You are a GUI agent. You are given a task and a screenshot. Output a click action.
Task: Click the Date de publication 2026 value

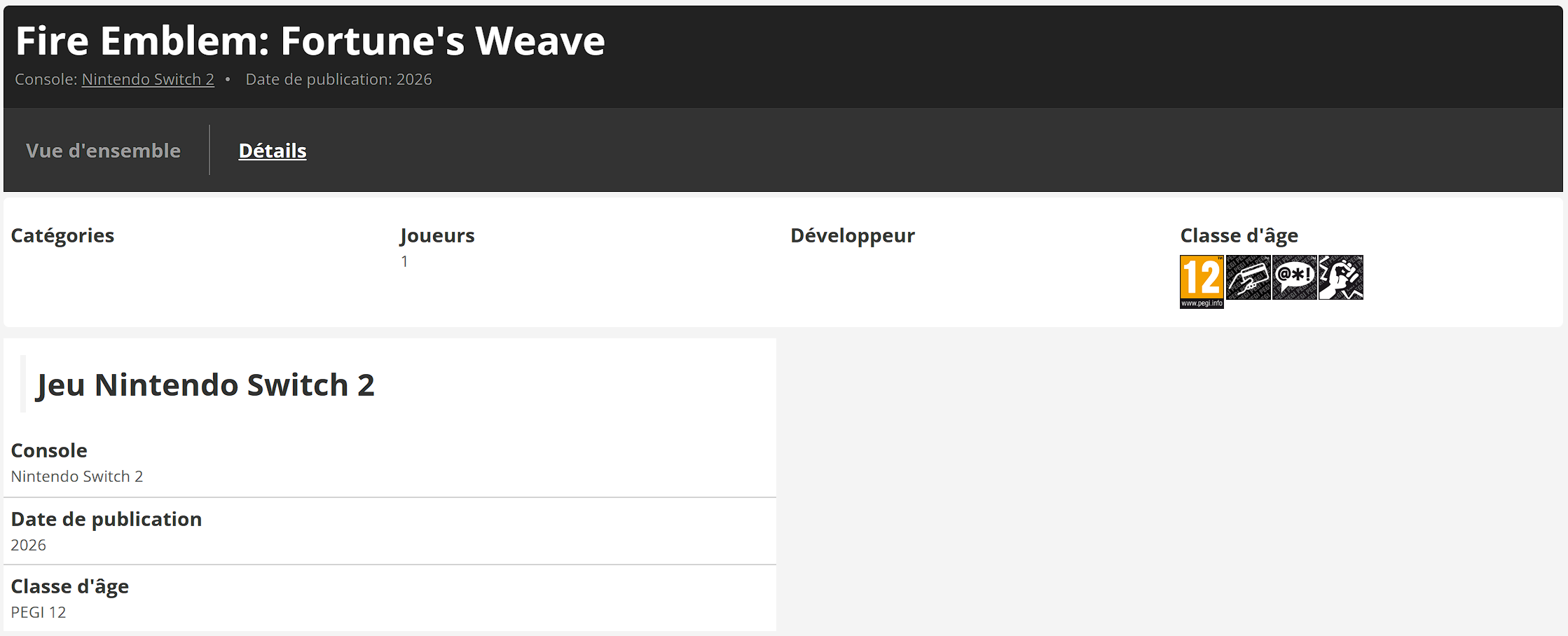[28, 544]
